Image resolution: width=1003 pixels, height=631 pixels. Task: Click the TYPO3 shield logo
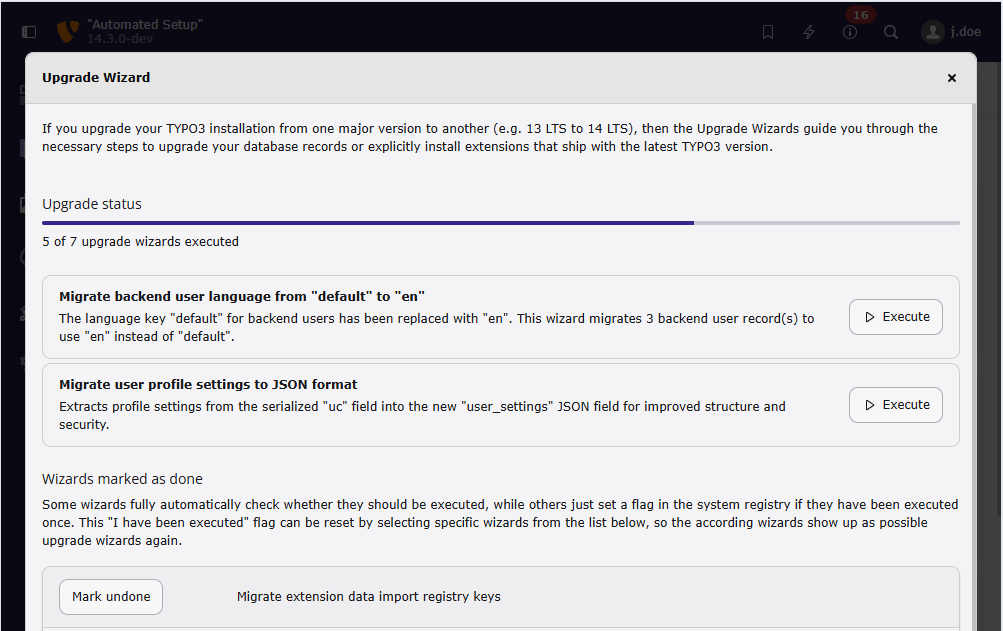pos(68,32)
